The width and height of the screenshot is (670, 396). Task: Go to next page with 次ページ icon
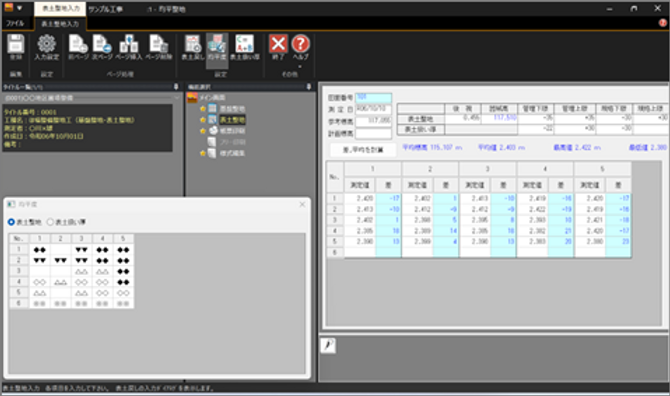point(102,44)
